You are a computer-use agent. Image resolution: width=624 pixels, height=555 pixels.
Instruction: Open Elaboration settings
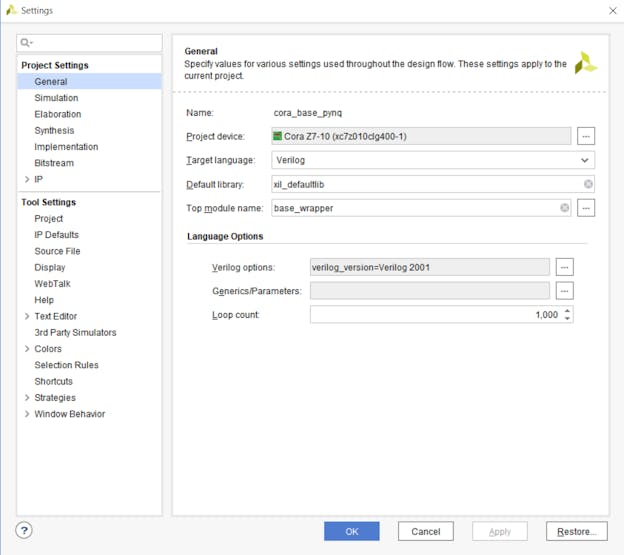(58, 114)
